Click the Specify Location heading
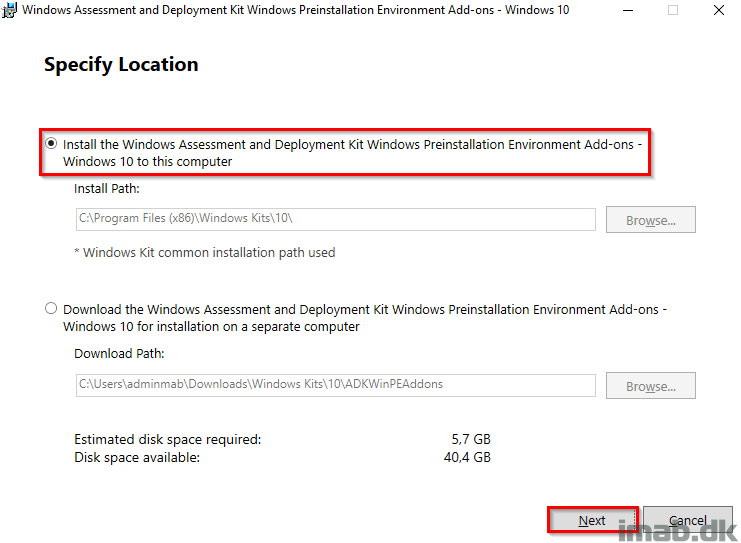The image size is (741, 543). [x=121, y=65]
